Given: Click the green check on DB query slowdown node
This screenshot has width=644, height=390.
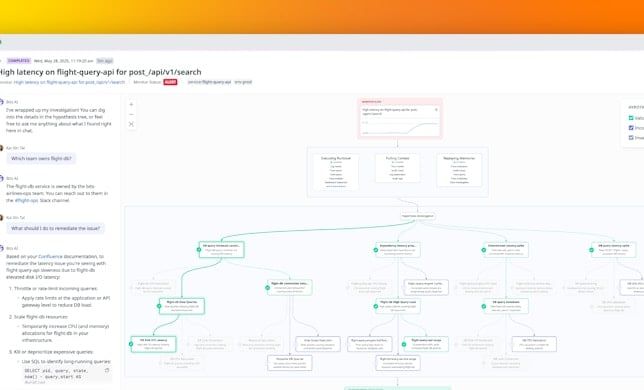Looking at the screenshot, I should [483, 306].
